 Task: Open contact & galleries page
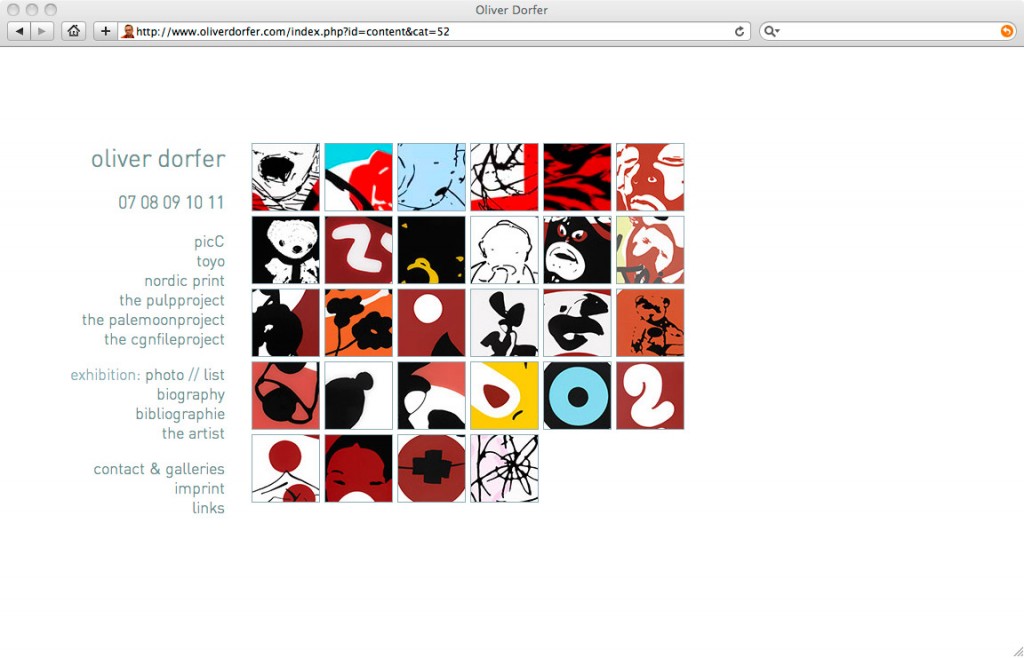coord(159,469)
